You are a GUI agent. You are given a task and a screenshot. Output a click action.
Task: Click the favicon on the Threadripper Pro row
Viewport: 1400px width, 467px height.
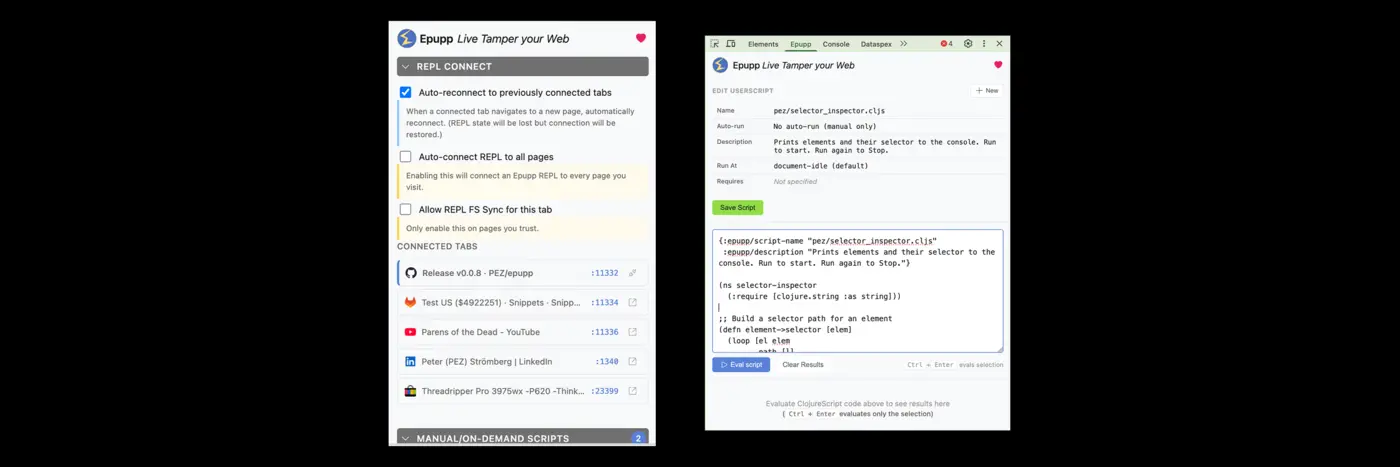(x=410, y=391)
